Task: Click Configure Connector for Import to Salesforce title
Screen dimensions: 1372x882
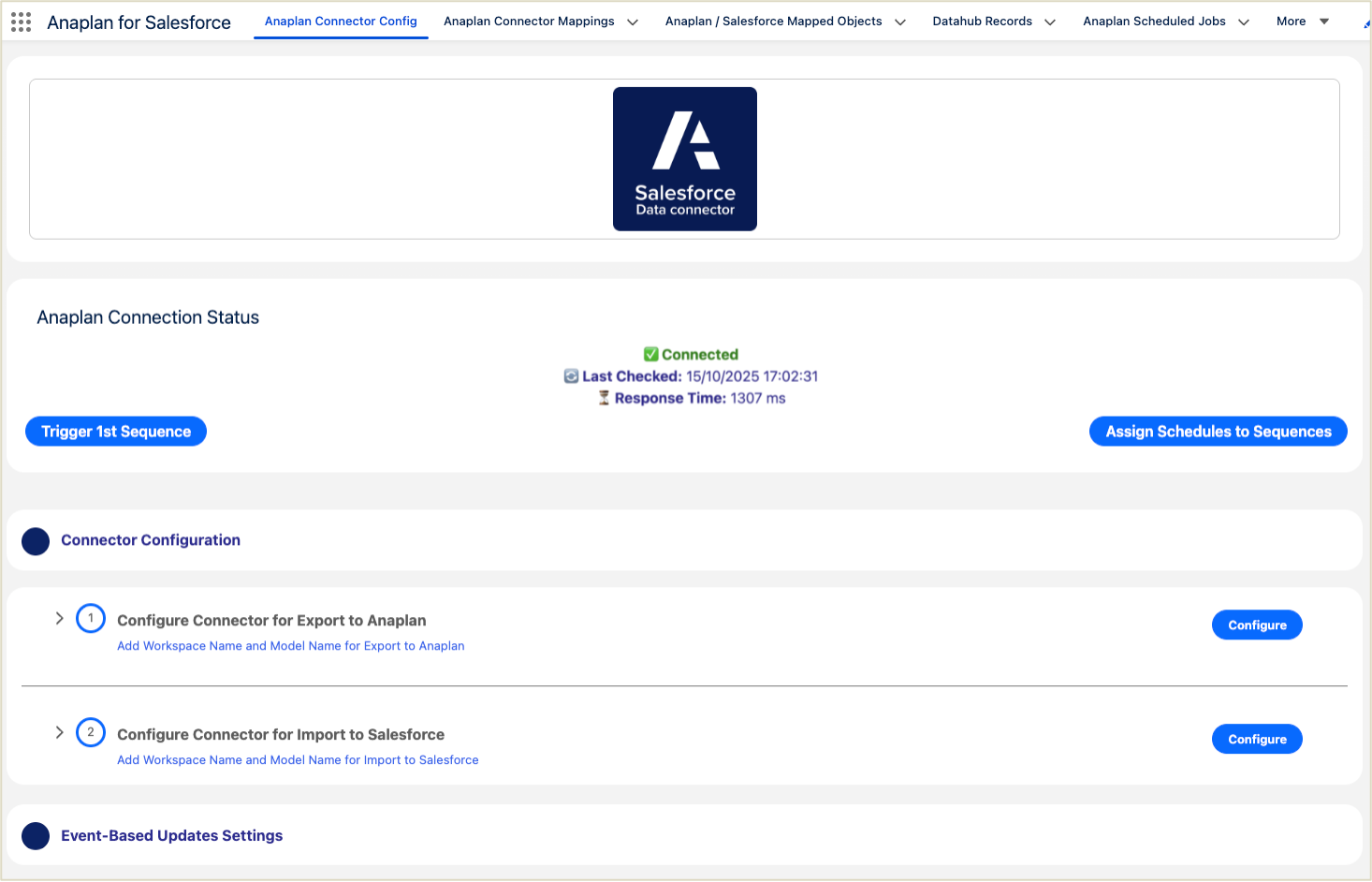Action: click(281, 735)
